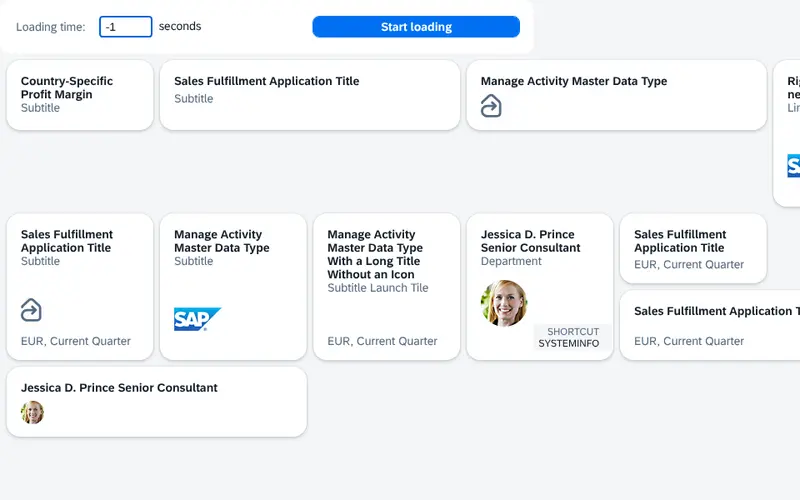Click Jessica D. Prince's large profile photo
This screenshot has width=800, height=500.
tap(504, 303)
